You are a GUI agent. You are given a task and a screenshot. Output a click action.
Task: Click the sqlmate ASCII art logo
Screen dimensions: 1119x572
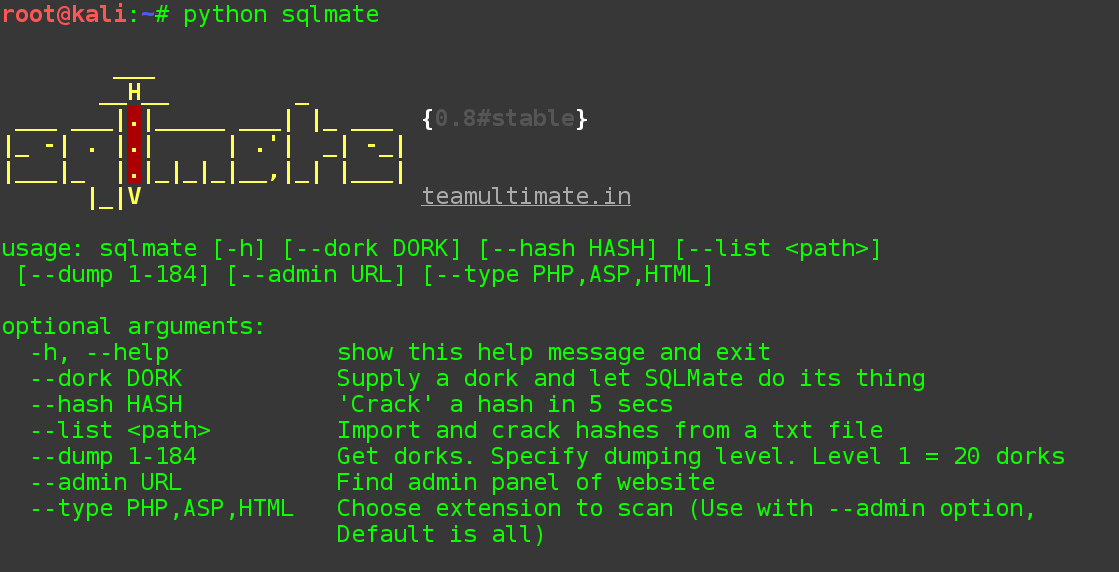(x=205, y=141)
